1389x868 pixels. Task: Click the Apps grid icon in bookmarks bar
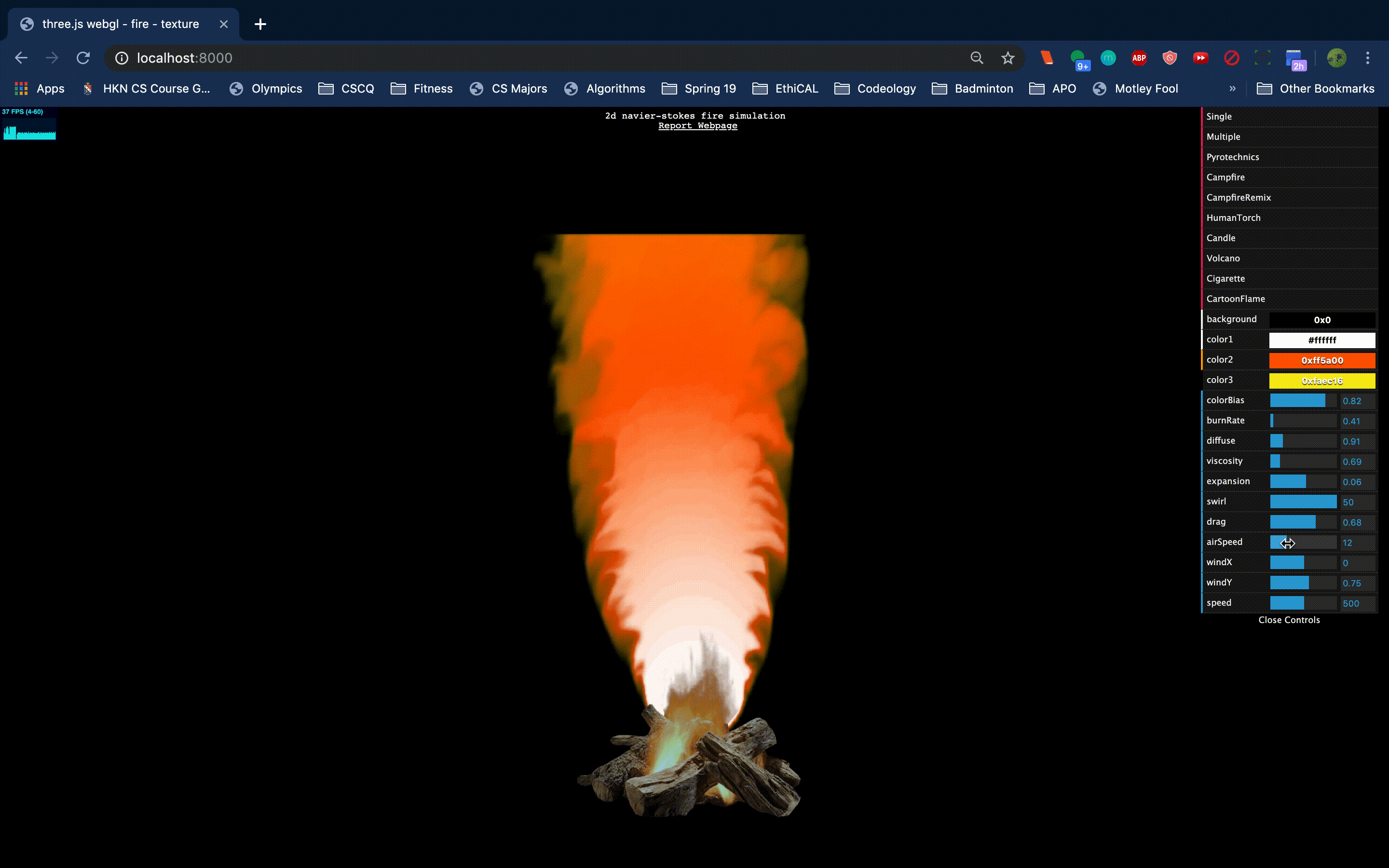pyautogui.click(x=21, y=88)
